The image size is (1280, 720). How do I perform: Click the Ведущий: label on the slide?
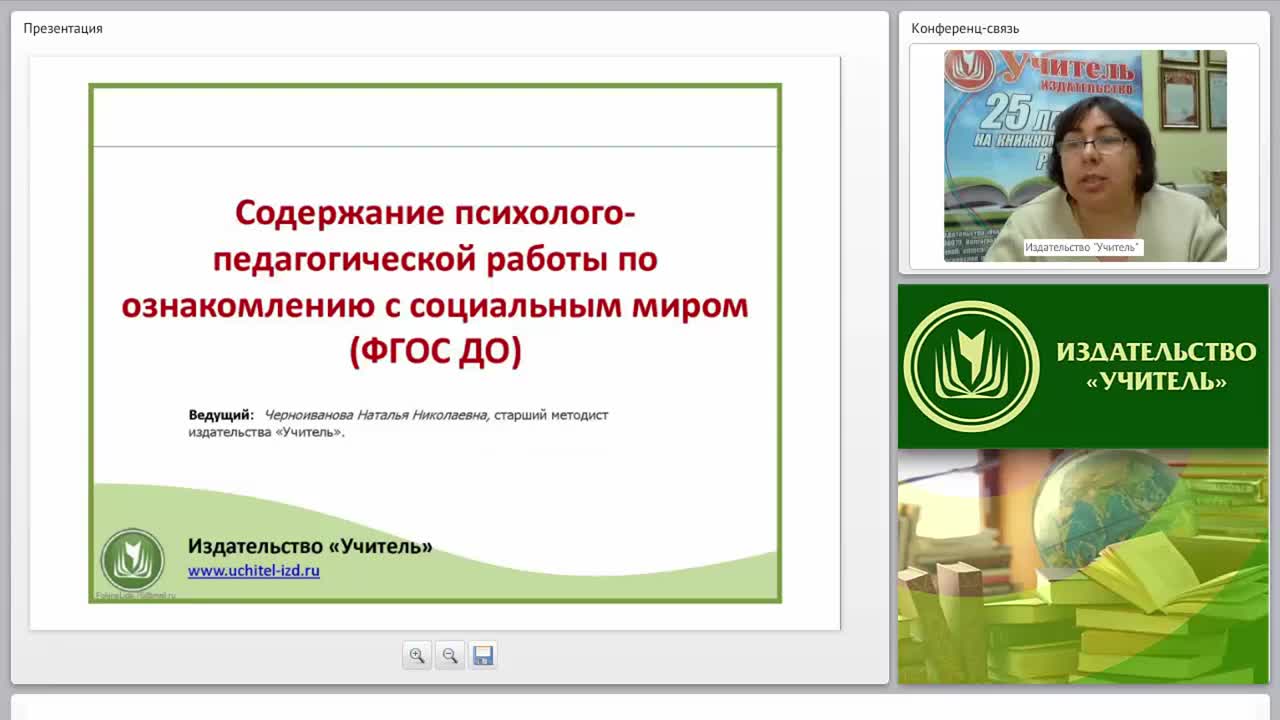221,415
